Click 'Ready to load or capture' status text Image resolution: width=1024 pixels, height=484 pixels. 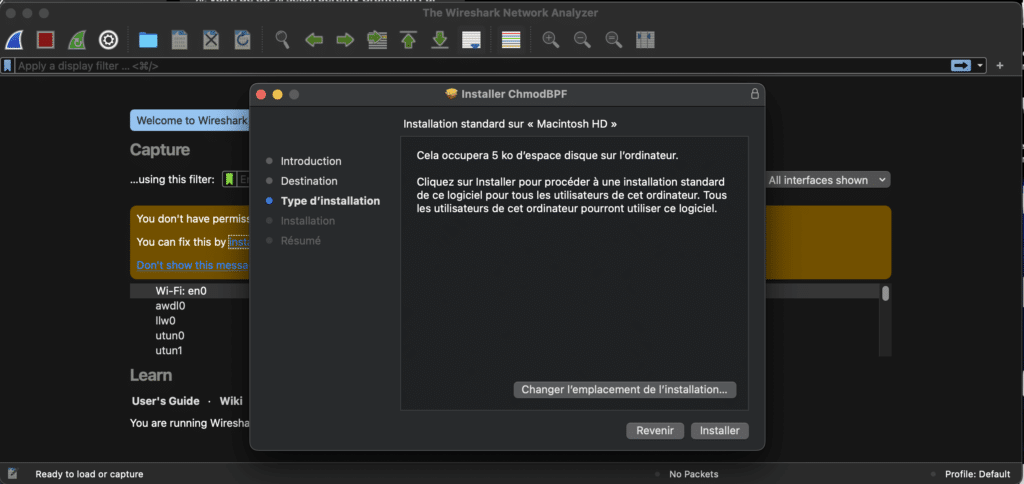click(89, 474)
